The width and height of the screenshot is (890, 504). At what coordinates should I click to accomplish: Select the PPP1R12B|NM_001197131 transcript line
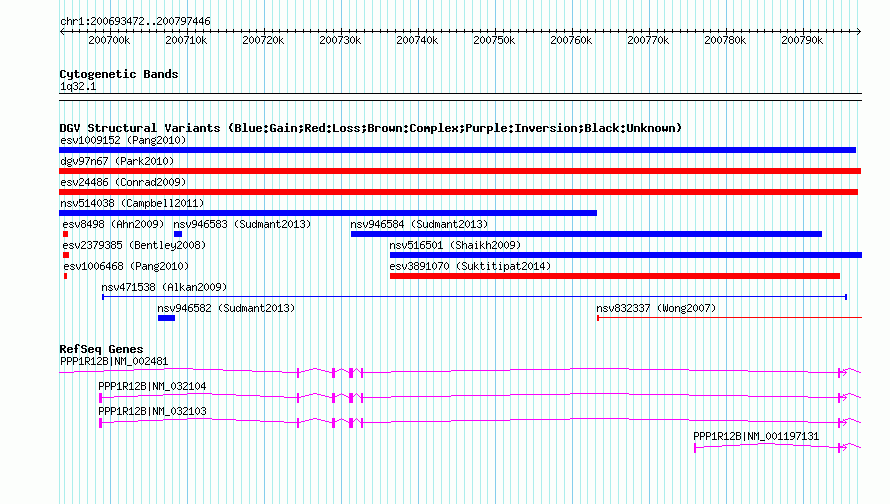[x=777, y=447]
